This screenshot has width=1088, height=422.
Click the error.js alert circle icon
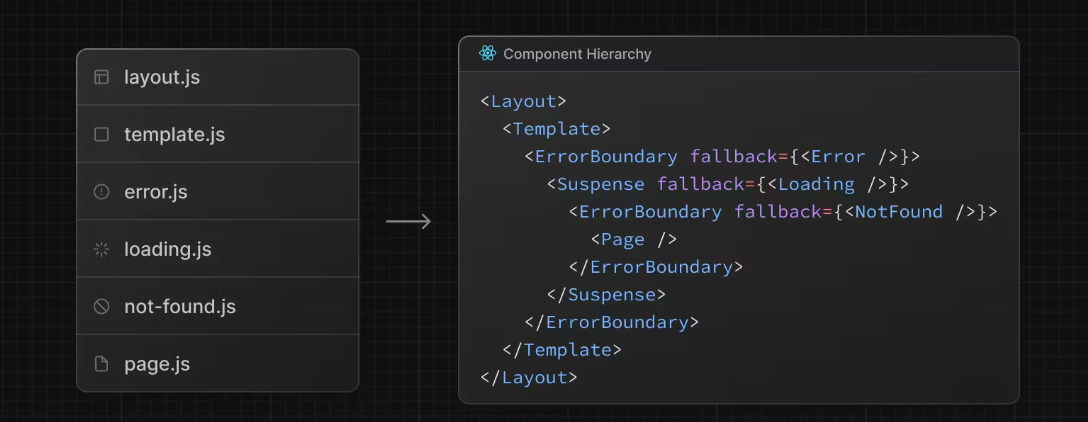[x=101, y=192]
